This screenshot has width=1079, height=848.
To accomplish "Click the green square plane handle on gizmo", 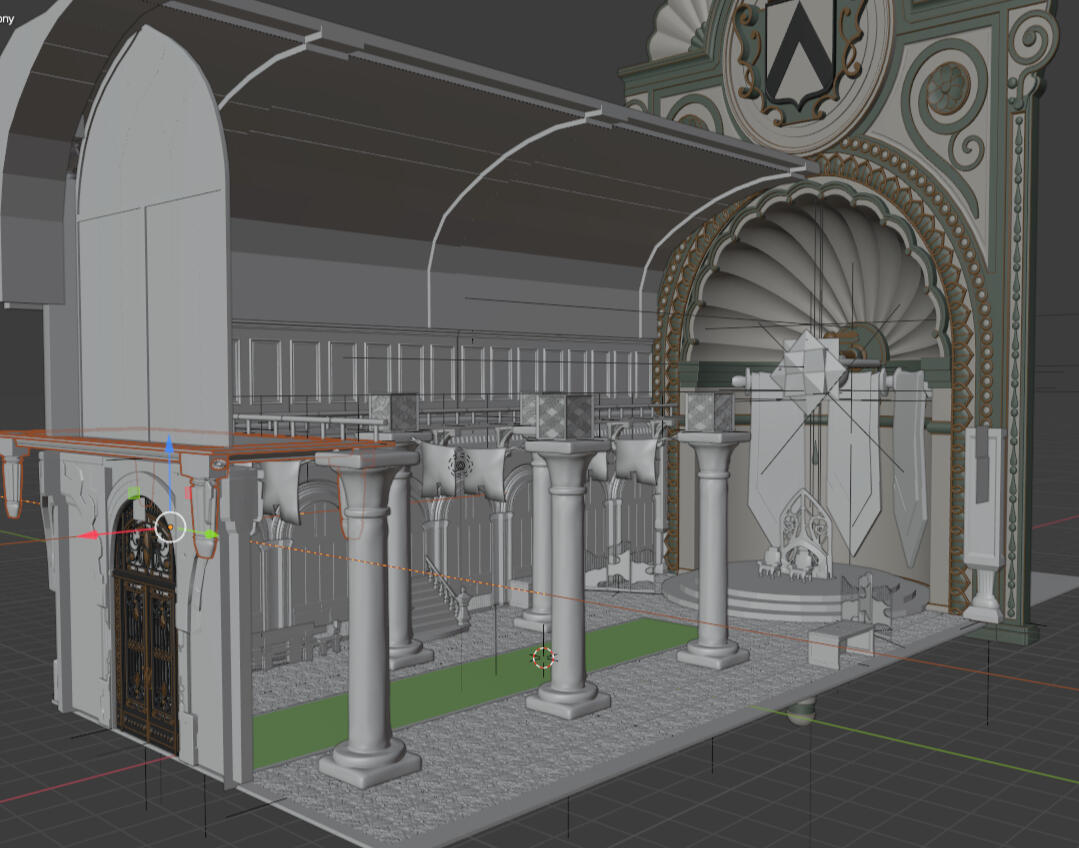I will pyautogui.click(x=134, y=493).
